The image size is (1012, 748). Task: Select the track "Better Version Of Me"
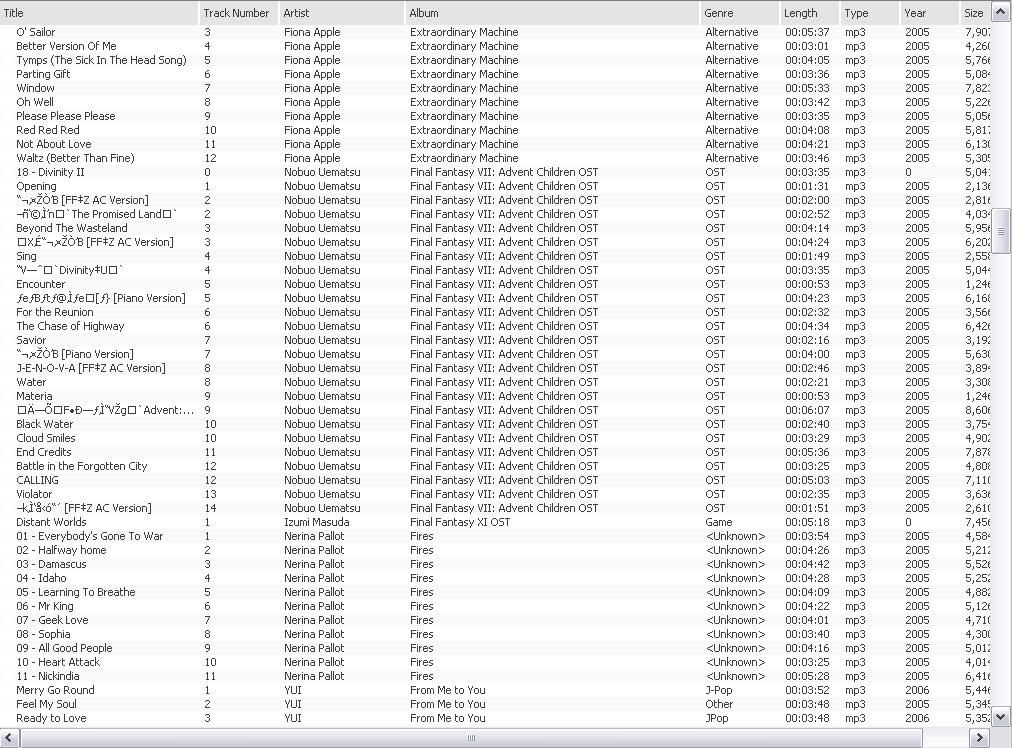tap(66, 46)
